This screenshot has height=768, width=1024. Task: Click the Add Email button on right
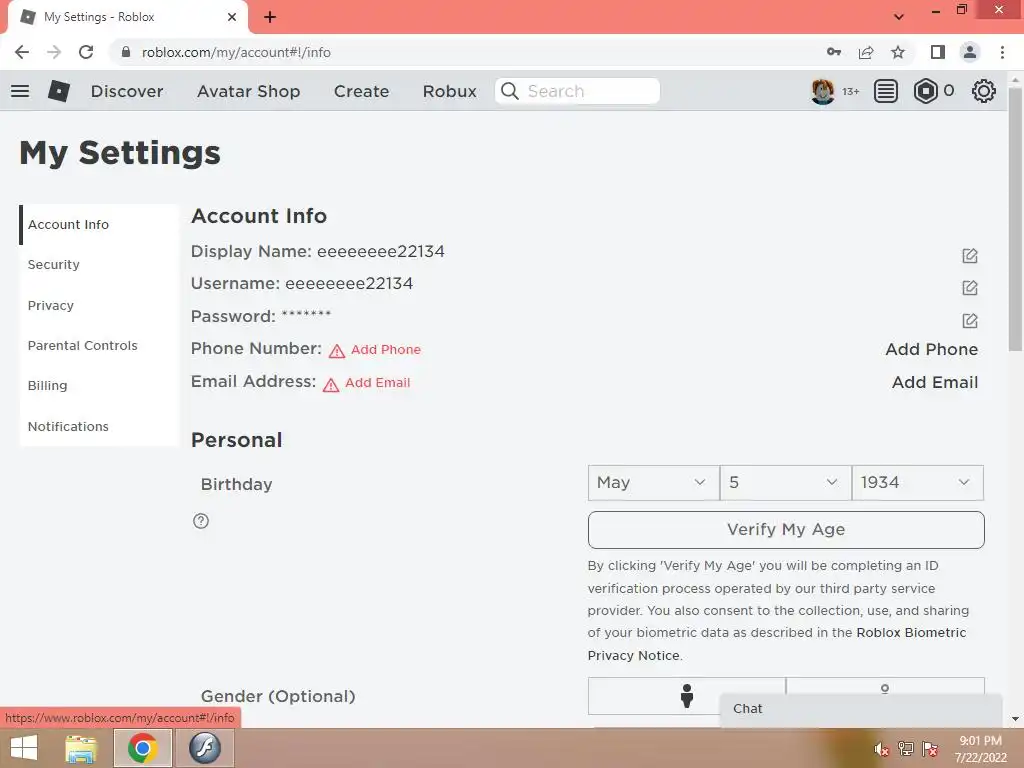(x=935, y=382)
